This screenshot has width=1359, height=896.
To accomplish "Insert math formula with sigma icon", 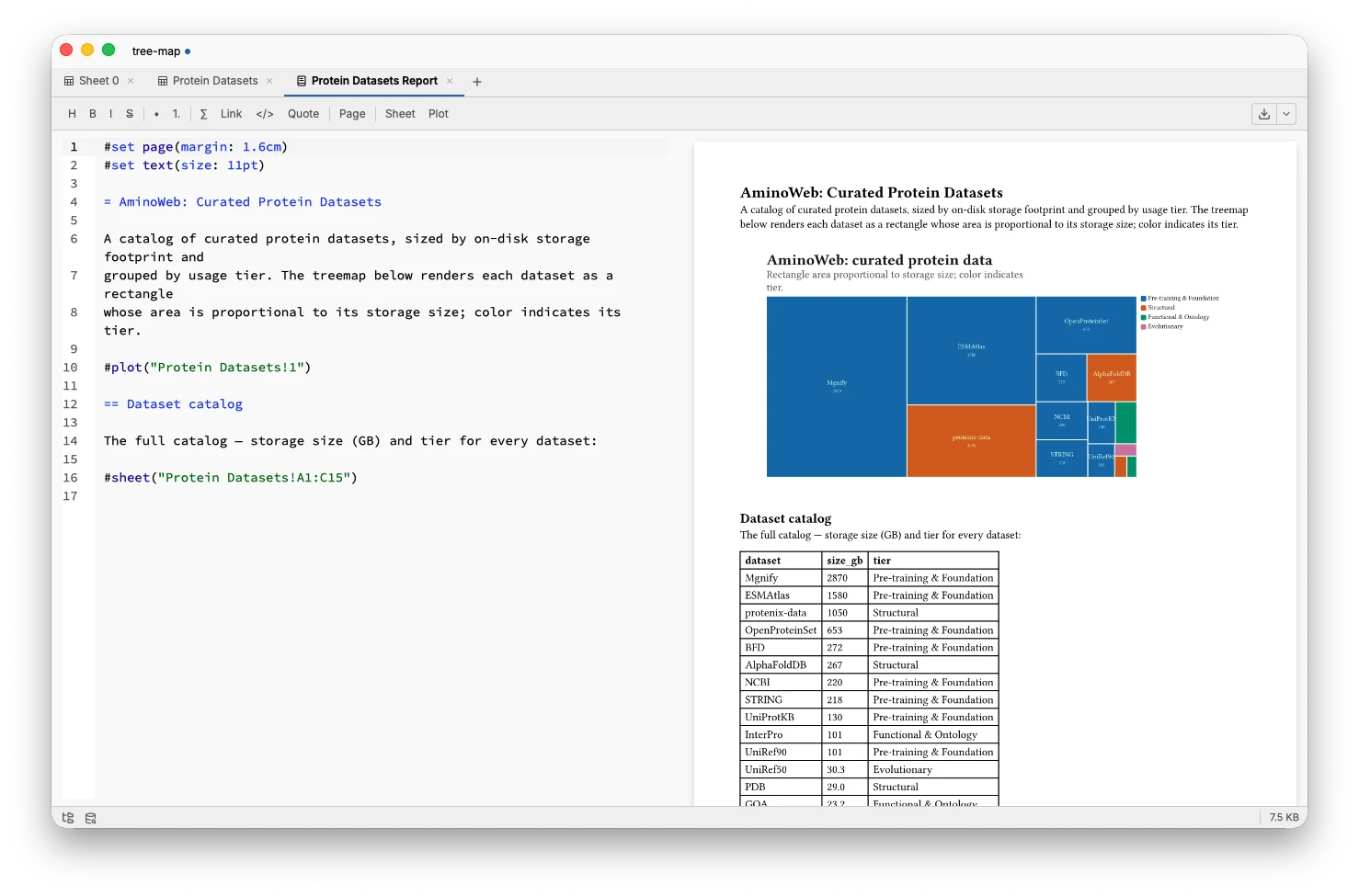I will tap(203, 114).
